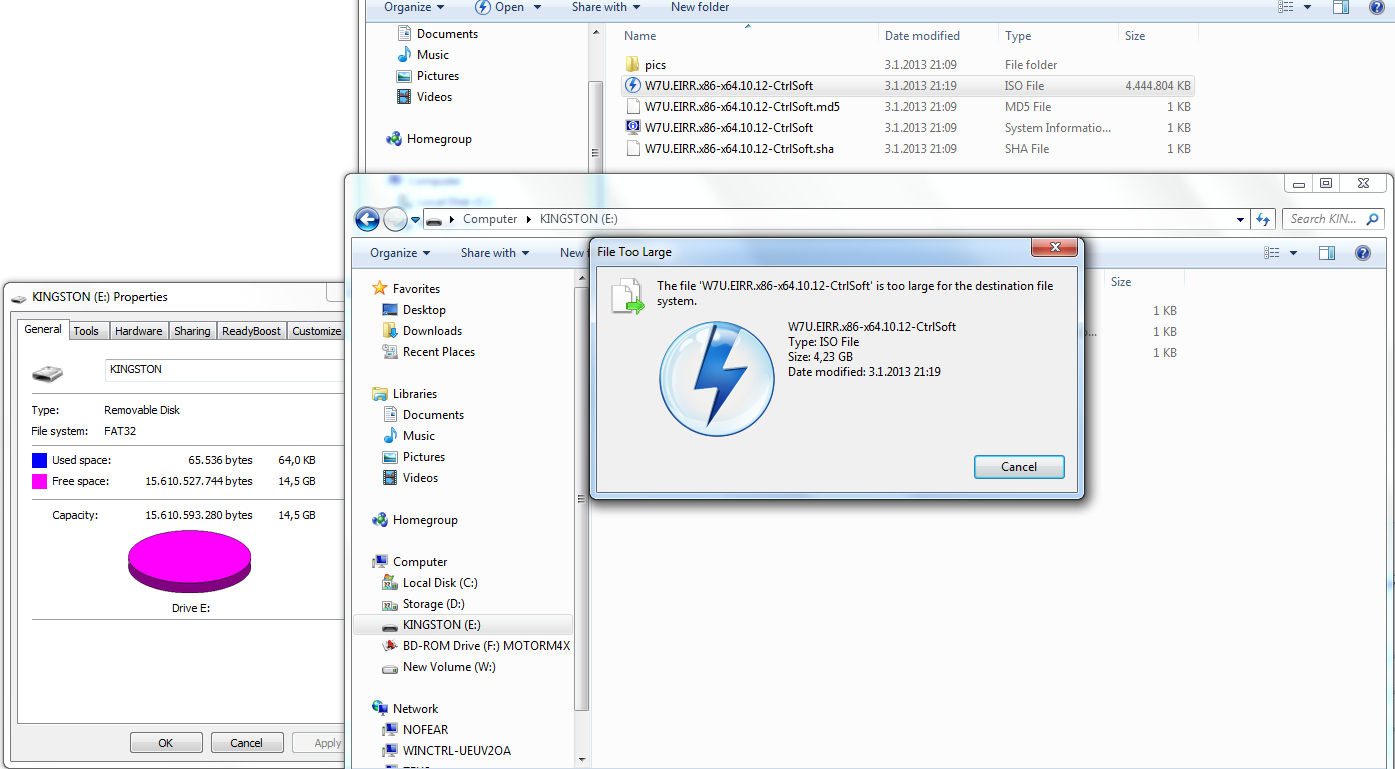Screen dimensions: 1395x769
Task: Select KINGSTON (E:) in navigation tree
Action: [x=441, y=625]
